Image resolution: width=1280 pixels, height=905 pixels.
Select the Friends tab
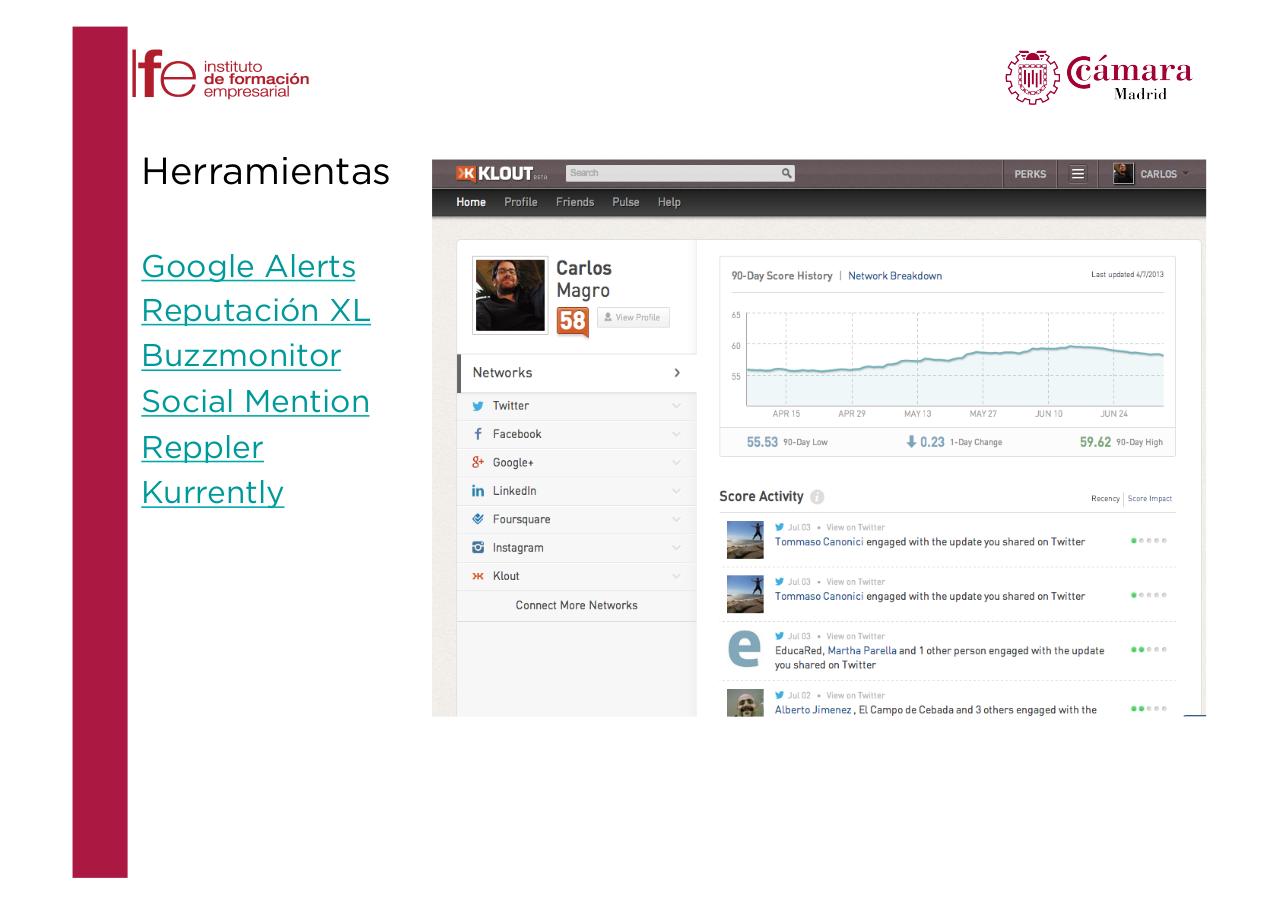tap(575, 202)
